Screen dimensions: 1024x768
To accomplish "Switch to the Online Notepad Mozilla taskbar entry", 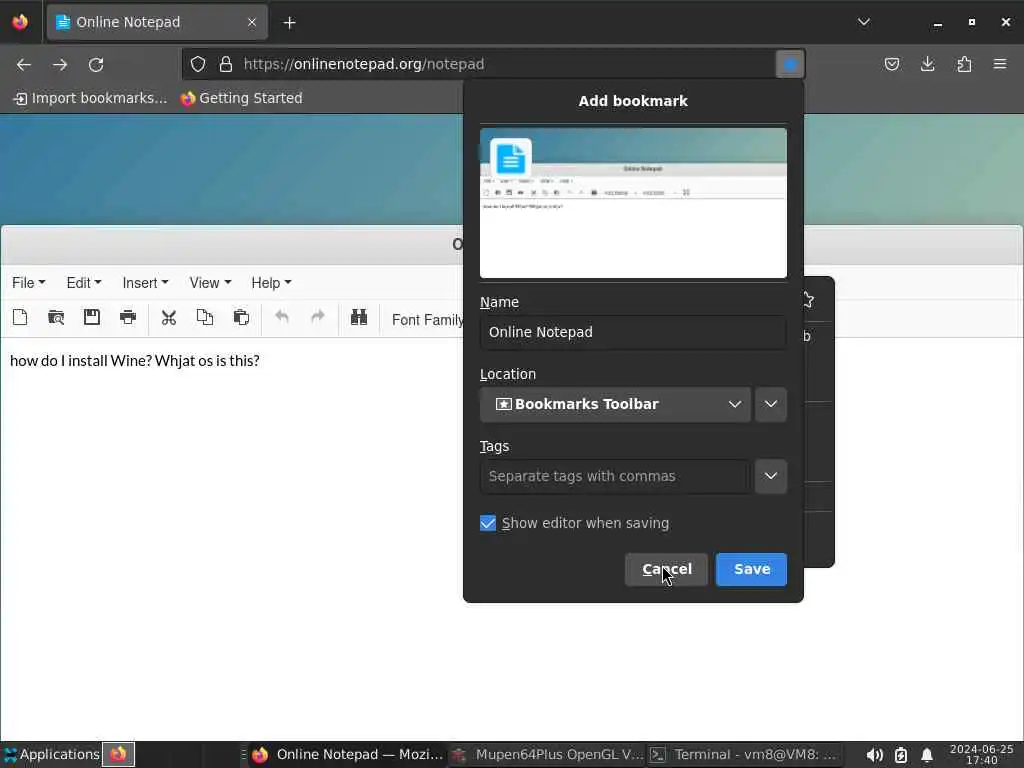I will pos(347,755).
